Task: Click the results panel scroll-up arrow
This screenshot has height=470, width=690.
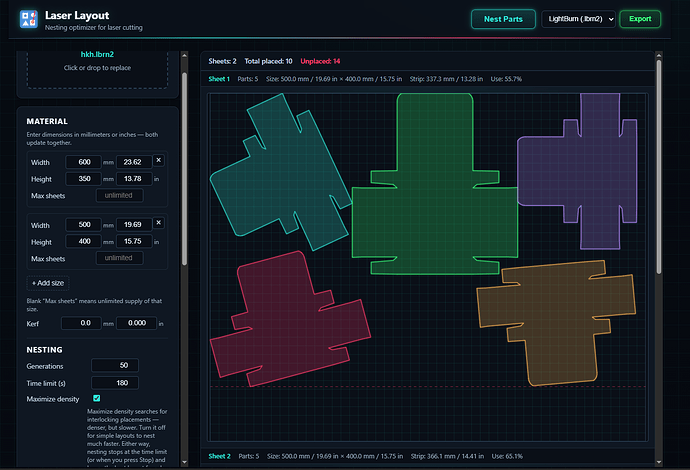Action: [x=659, y=55]
